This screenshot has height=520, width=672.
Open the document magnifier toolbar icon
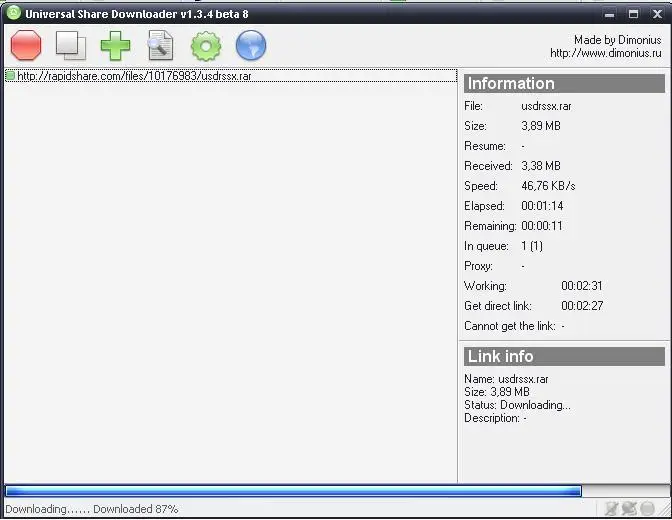(161, 45)
